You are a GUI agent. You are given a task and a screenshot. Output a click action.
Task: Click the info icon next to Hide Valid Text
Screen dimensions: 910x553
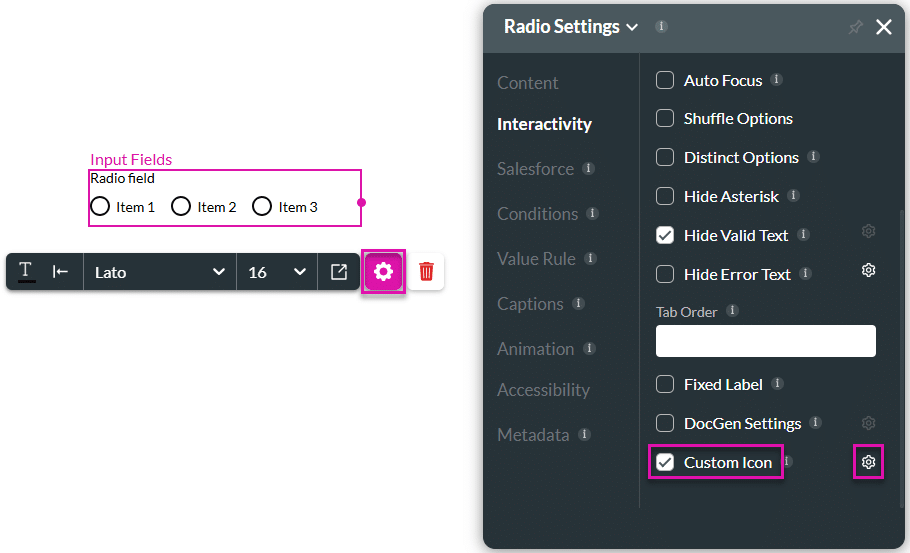[x=803, y=234]
